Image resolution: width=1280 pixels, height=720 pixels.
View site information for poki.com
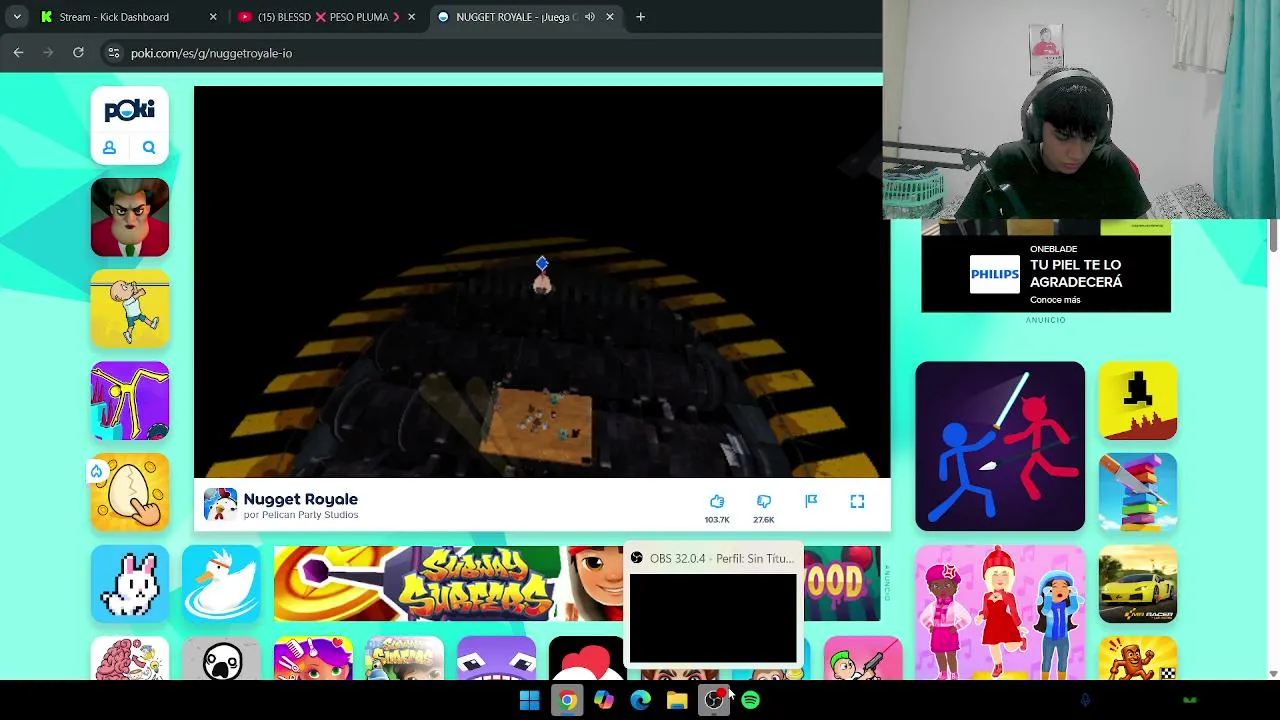[114, 53]
